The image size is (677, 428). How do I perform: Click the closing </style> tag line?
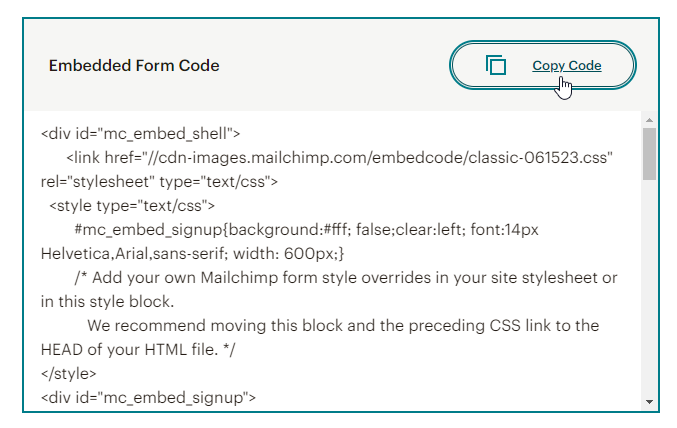tap(69, 373)
